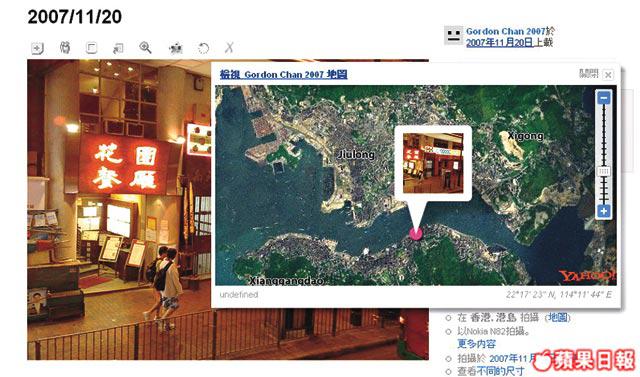Click the pink location marker on map
Viewport: 640px width, 377px height.
(x=416, y=233)
